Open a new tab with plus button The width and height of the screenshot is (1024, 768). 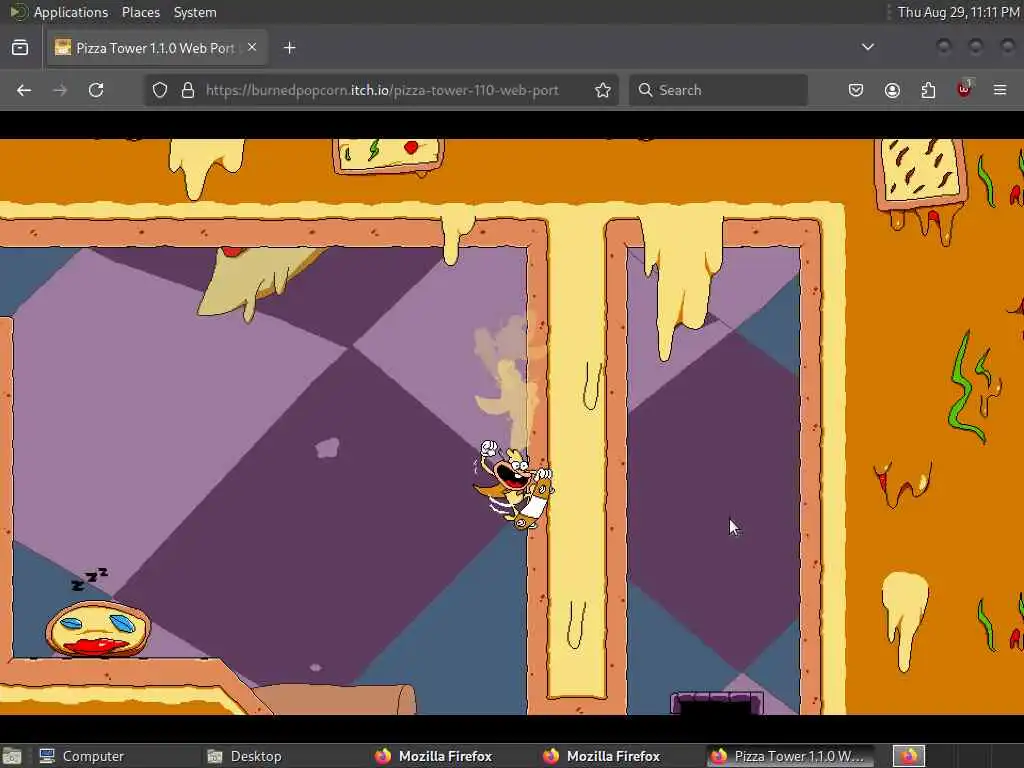pos(290,48)
